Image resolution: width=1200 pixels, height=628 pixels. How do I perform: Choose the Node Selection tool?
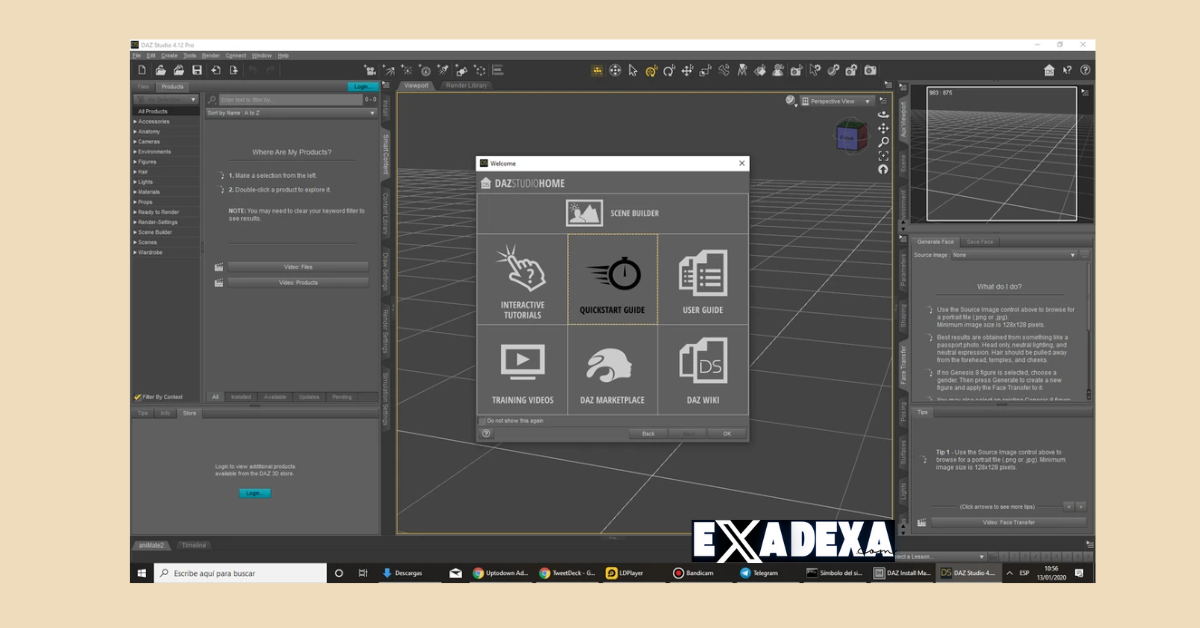632,70
